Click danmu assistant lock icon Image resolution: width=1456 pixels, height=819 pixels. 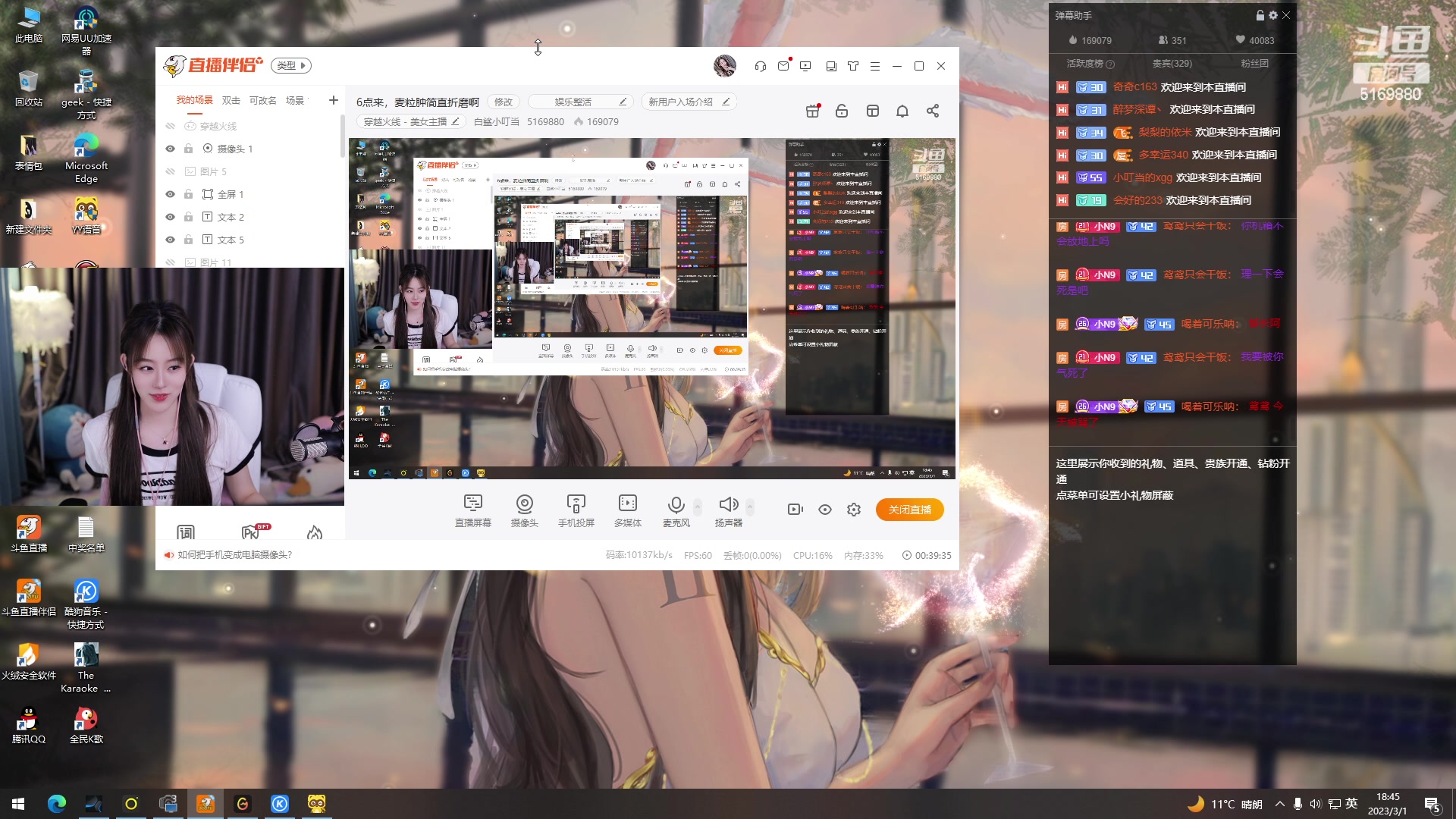[x=1260, y=15]
